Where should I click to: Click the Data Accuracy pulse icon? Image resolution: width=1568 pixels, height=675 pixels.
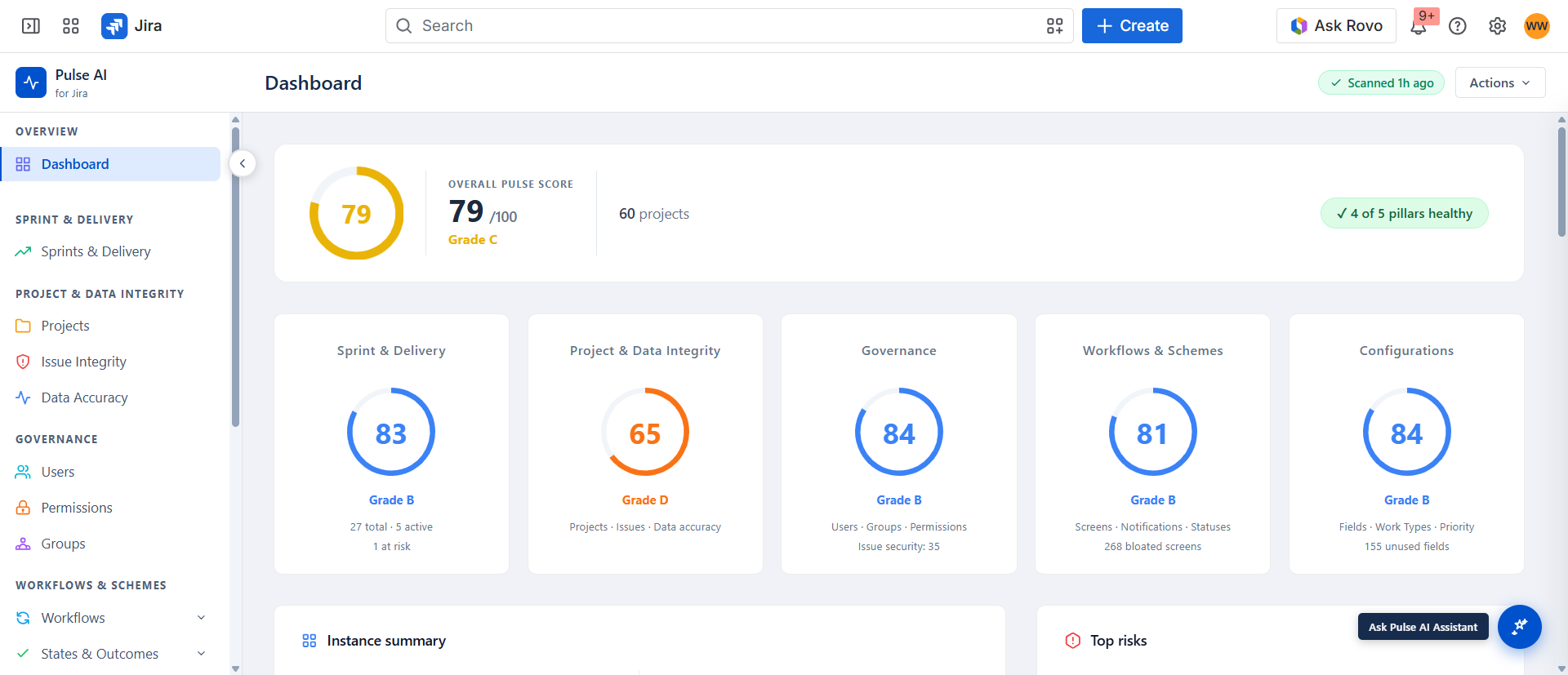pyautogui.click(x=23, y=397)
